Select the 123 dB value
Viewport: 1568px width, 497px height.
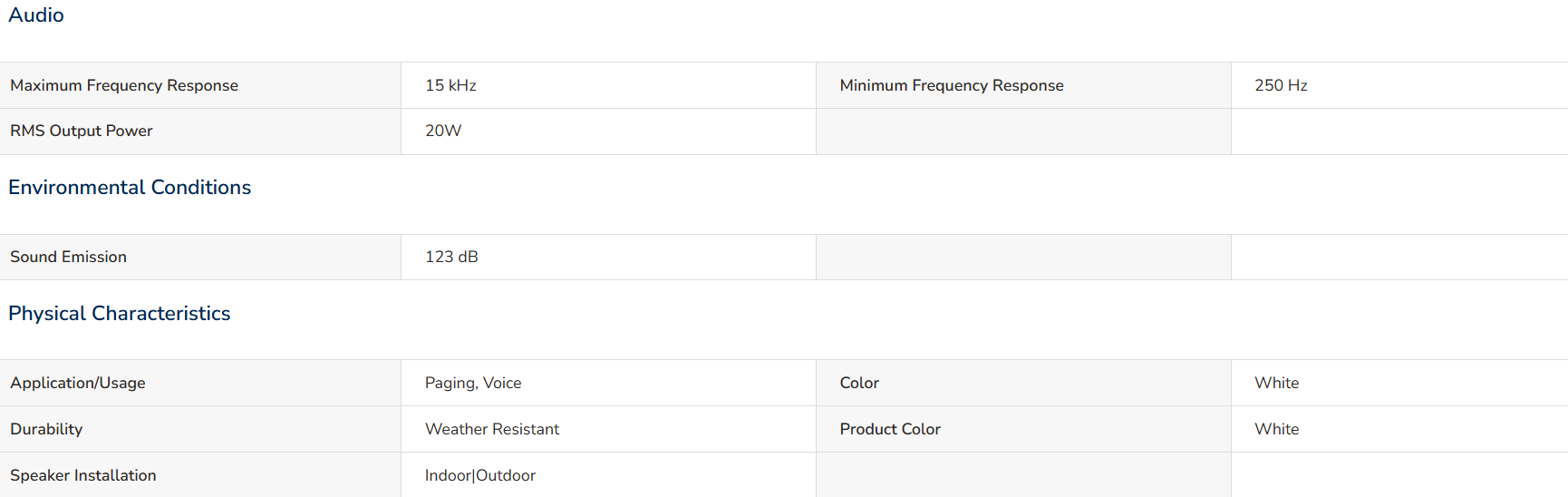point(451,257)
